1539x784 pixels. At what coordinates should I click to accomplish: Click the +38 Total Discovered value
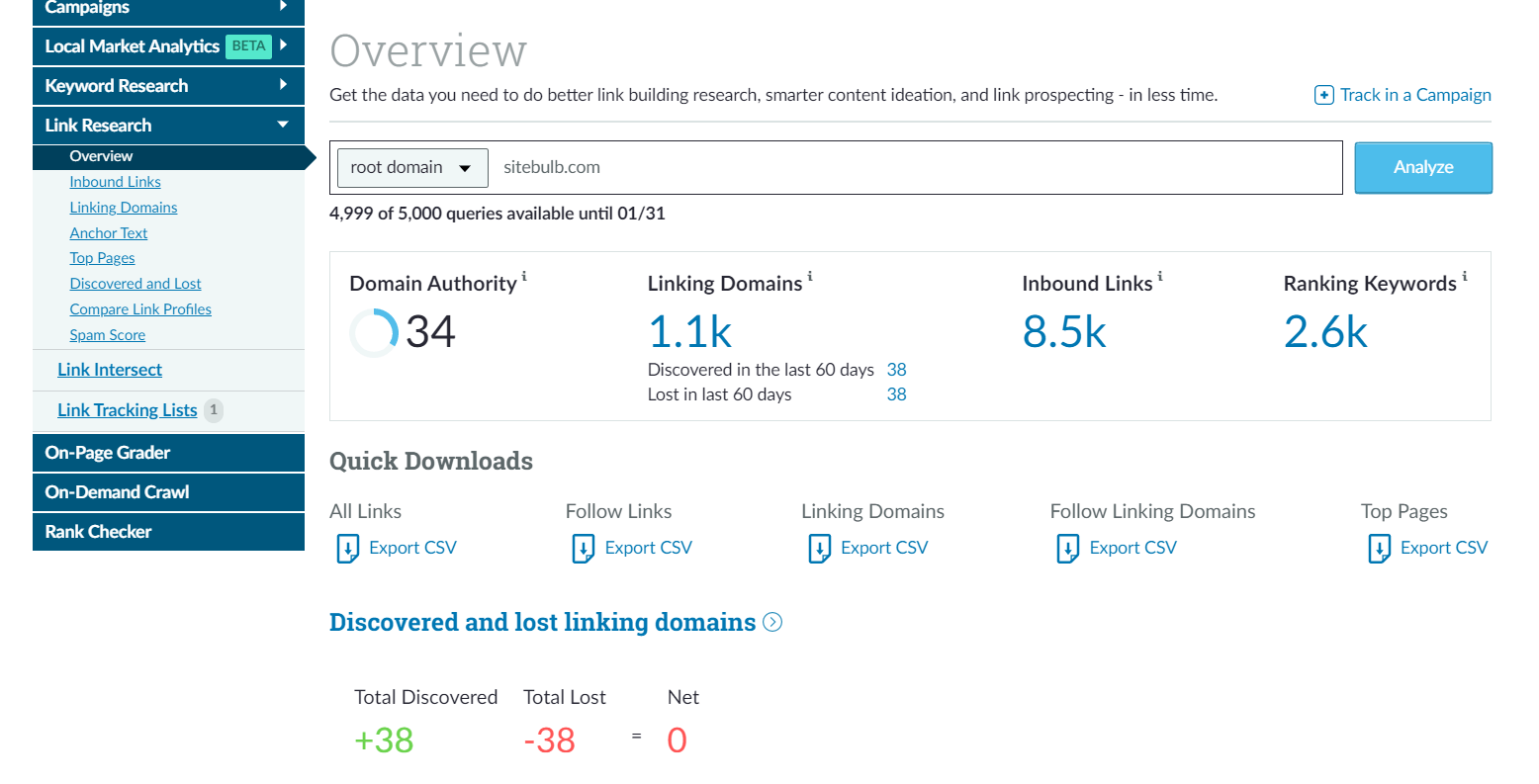point(384,740)
